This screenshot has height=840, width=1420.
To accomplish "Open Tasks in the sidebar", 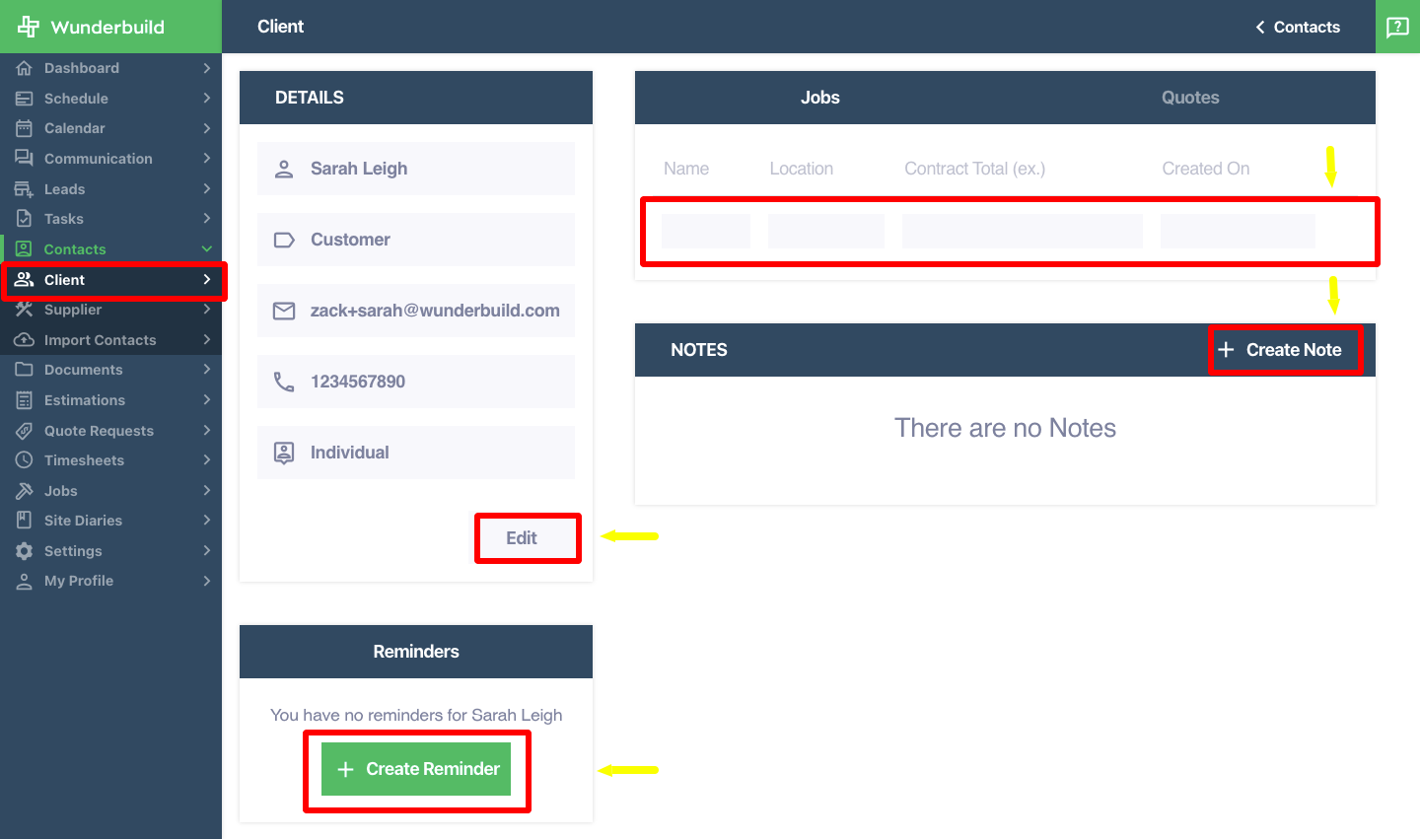I will tap(110, 219).
